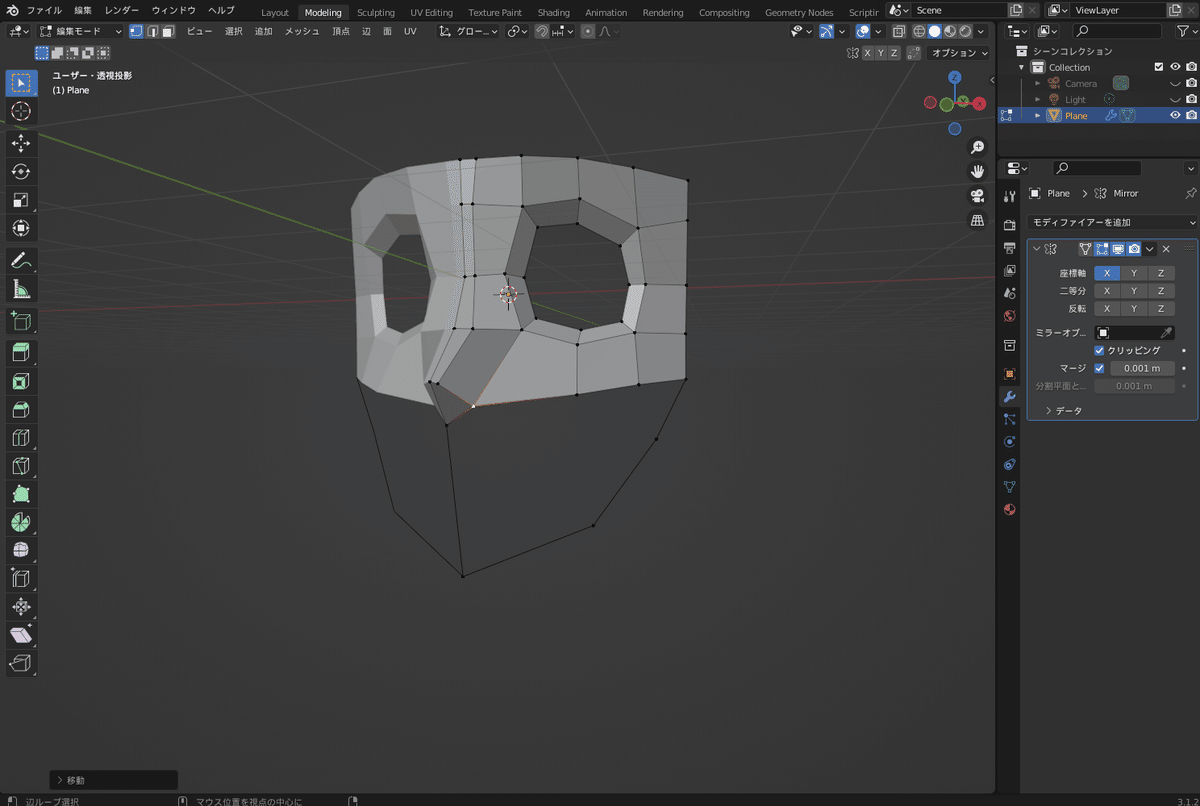The image size is (1200, 806).
Task: Hide Plane in viewport via eye icon
Action: (1175, 115)
